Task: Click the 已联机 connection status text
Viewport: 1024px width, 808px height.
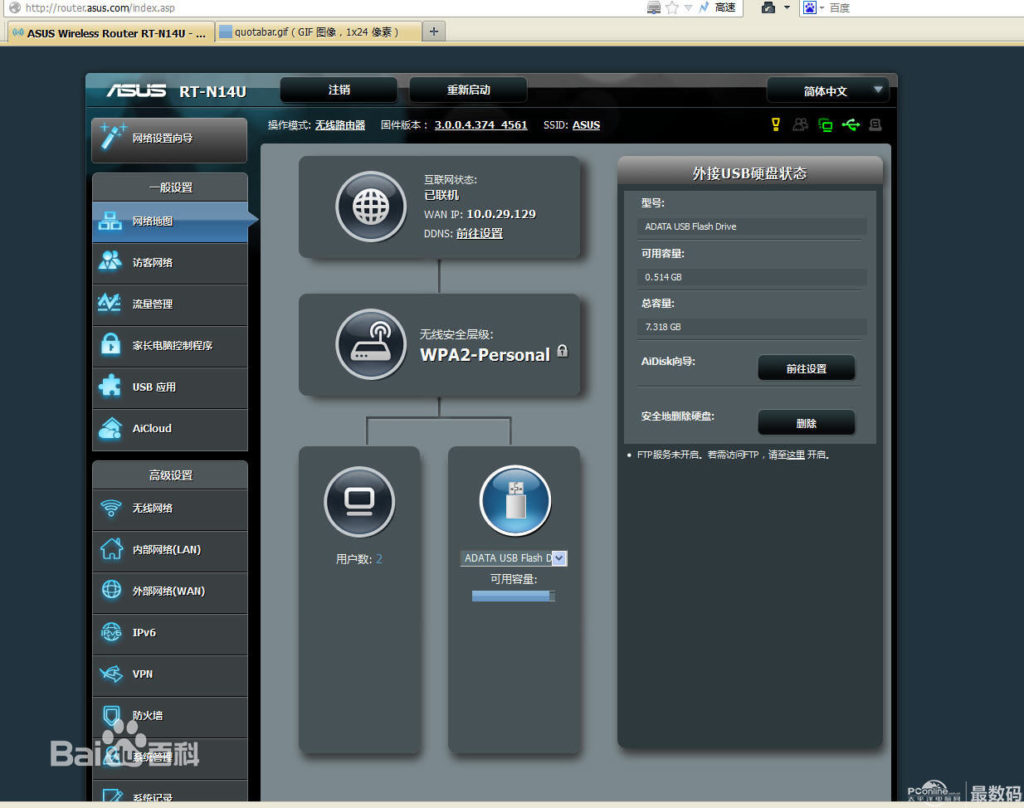Action: 441,195
